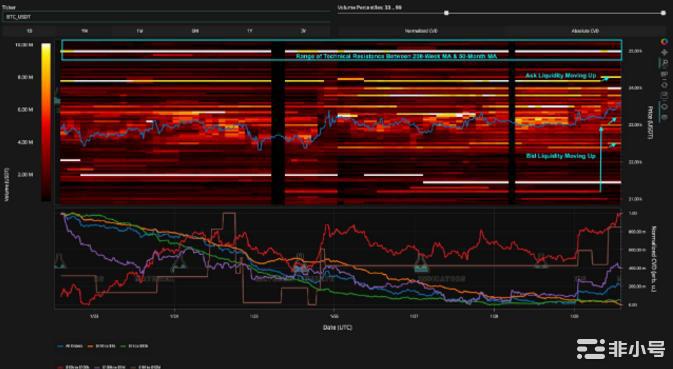
Task: Select the 1D time range tab
Action: pyautogui.click(x=29, y=31)
